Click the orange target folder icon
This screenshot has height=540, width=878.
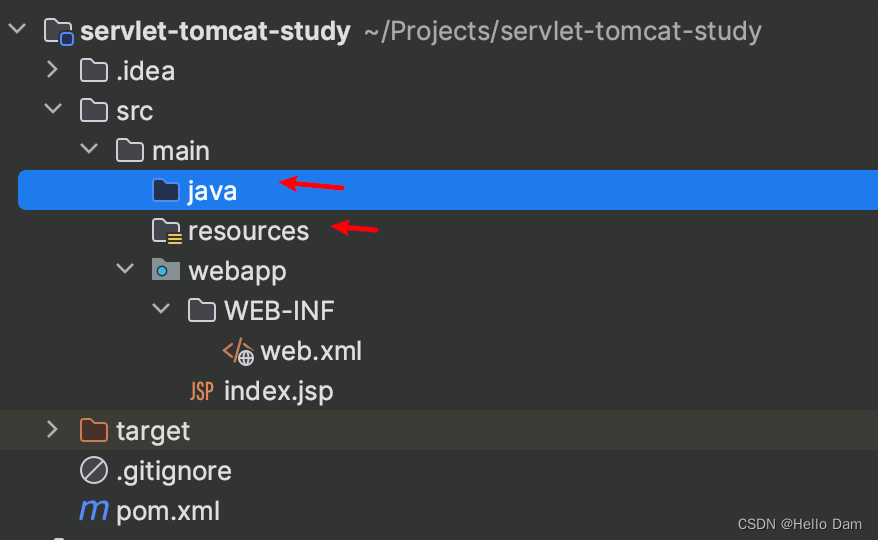[x=94, y=431]
